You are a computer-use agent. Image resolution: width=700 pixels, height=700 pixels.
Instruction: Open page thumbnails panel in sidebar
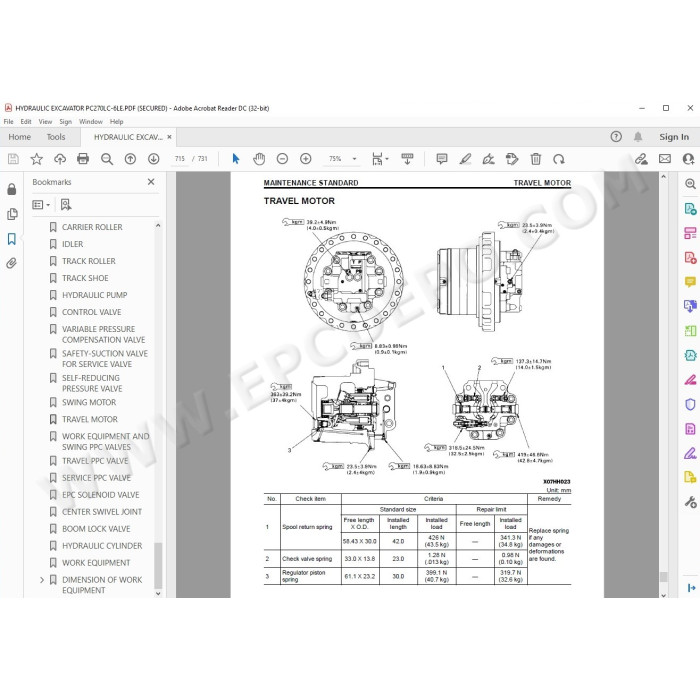point(12,214)
